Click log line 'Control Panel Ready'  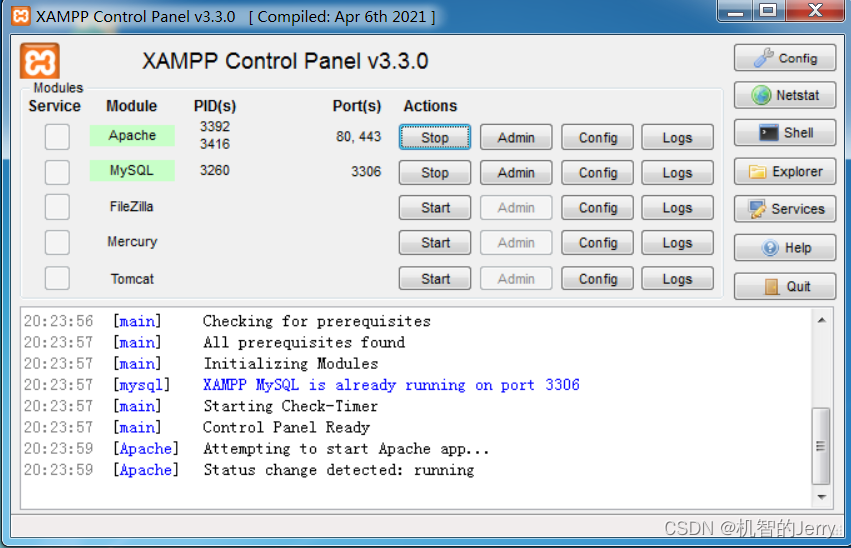(x=286, y=428)
